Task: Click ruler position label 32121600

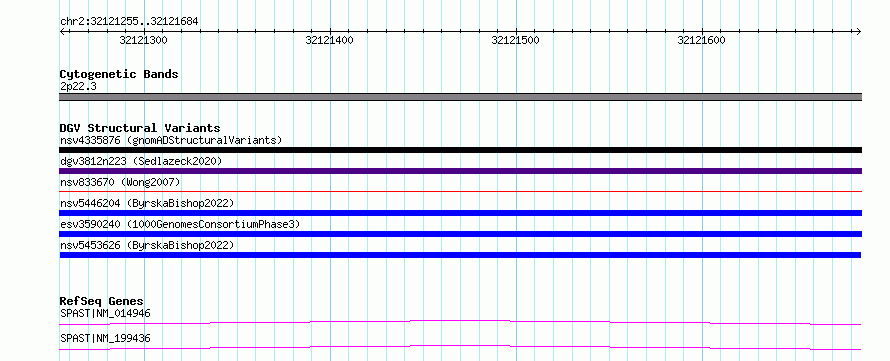Action: (702, 40)
